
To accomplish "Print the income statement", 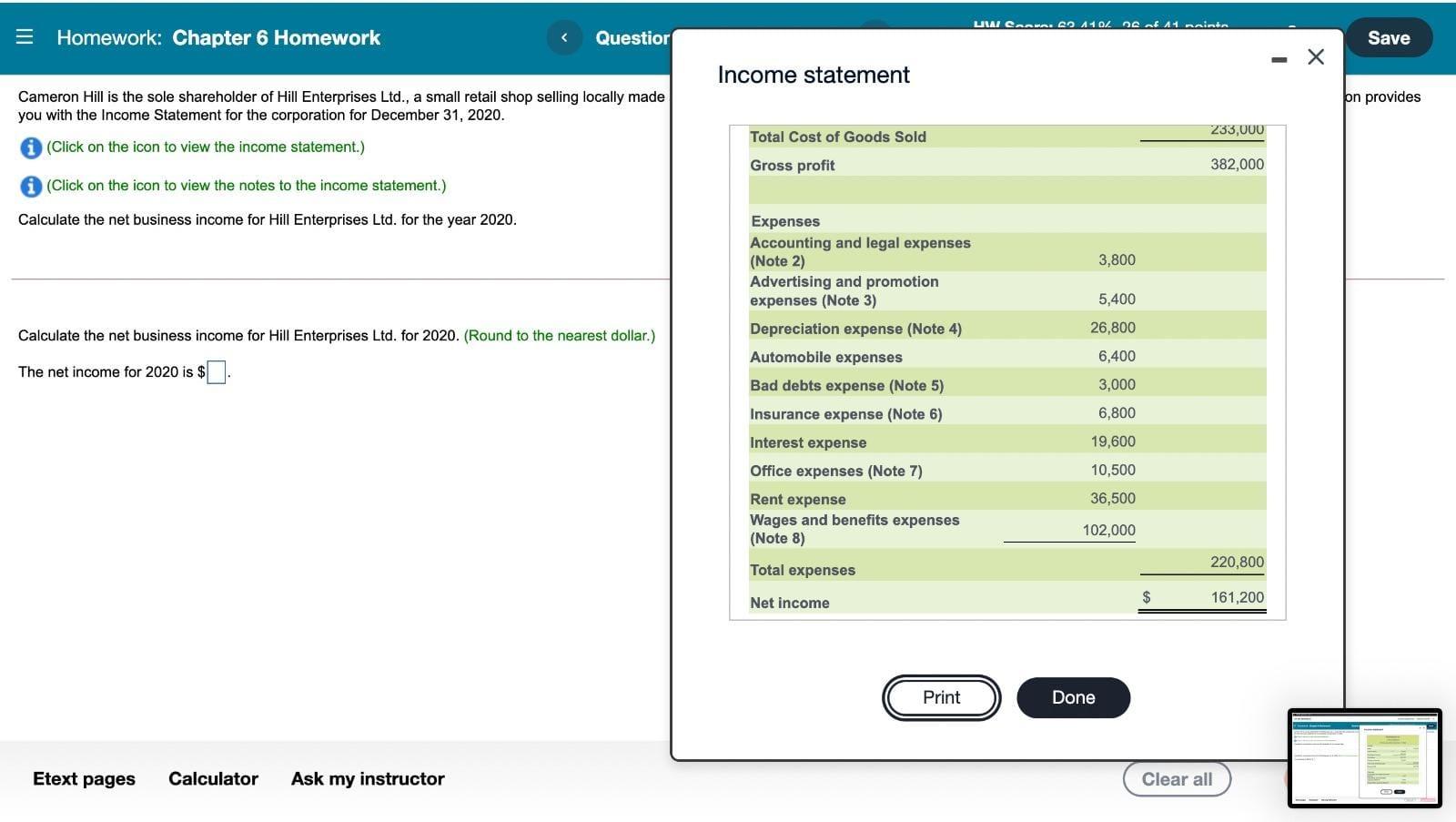I will (x=941, y=697).
